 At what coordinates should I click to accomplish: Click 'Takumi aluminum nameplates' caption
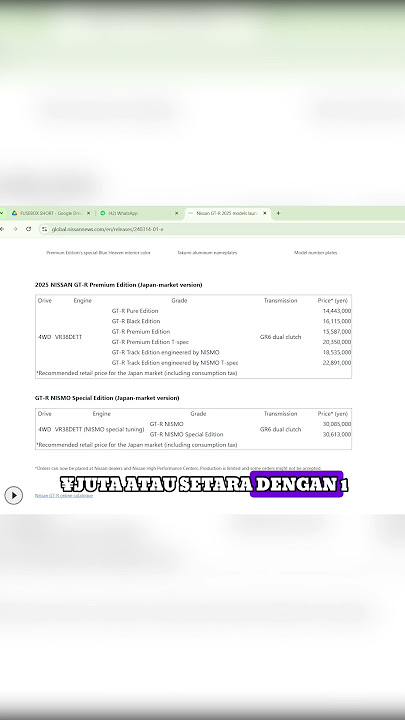pyautogui.click(x=207, y=253)
